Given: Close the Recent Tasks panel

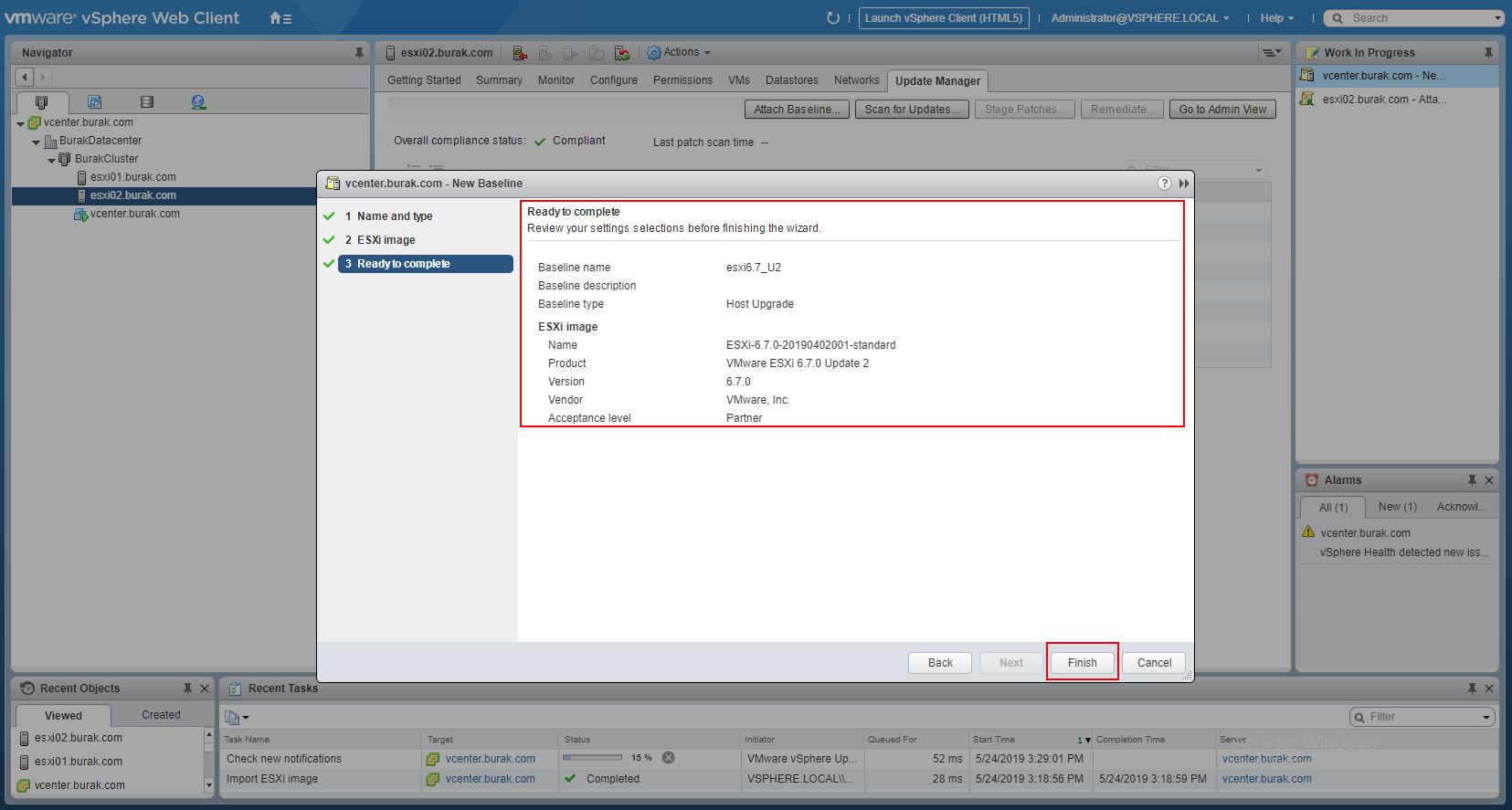Looking at the screenshot, I should click(x=1489, y=689).
